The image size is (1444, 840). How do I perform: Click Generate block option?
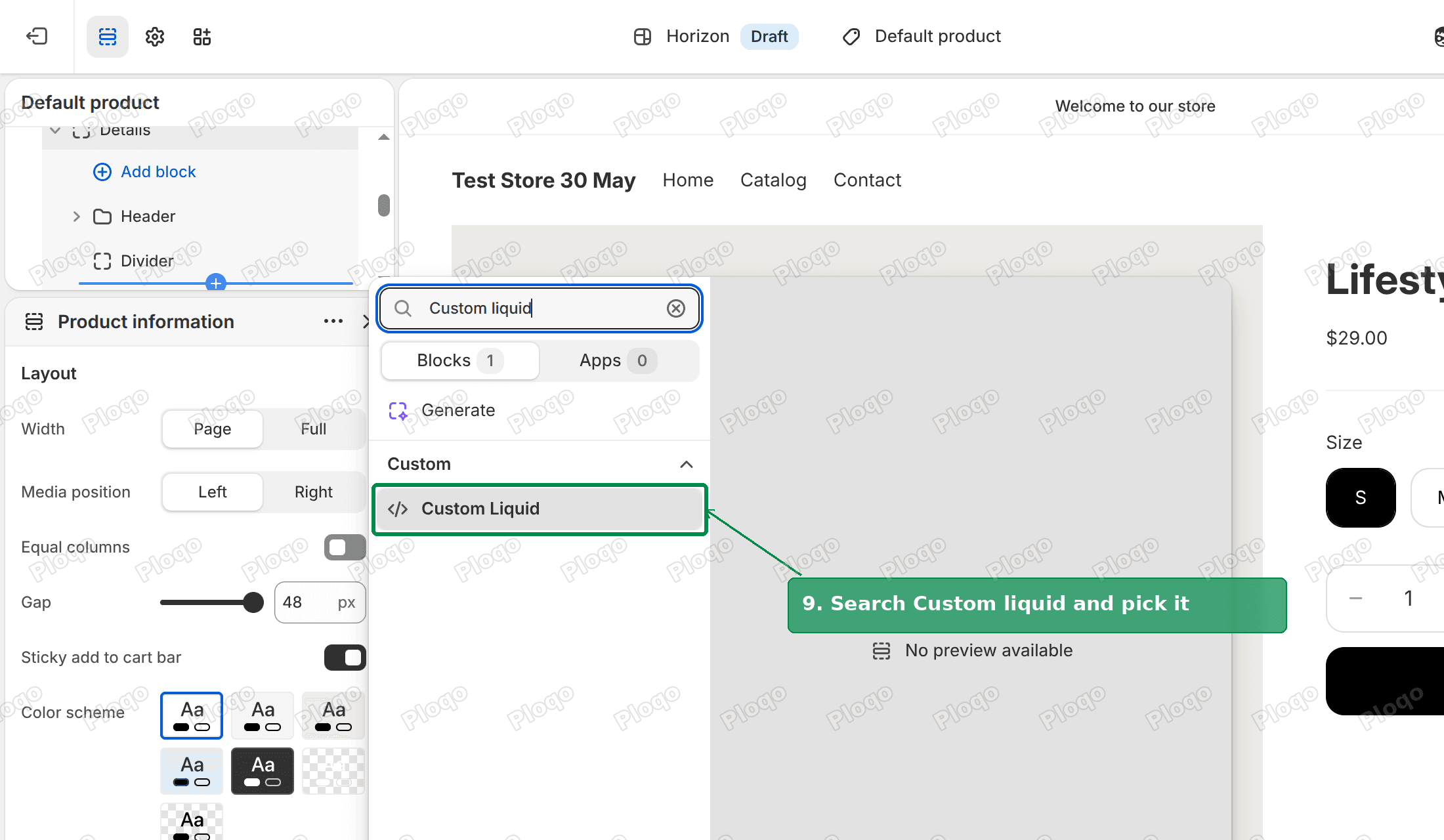point(540,411)
